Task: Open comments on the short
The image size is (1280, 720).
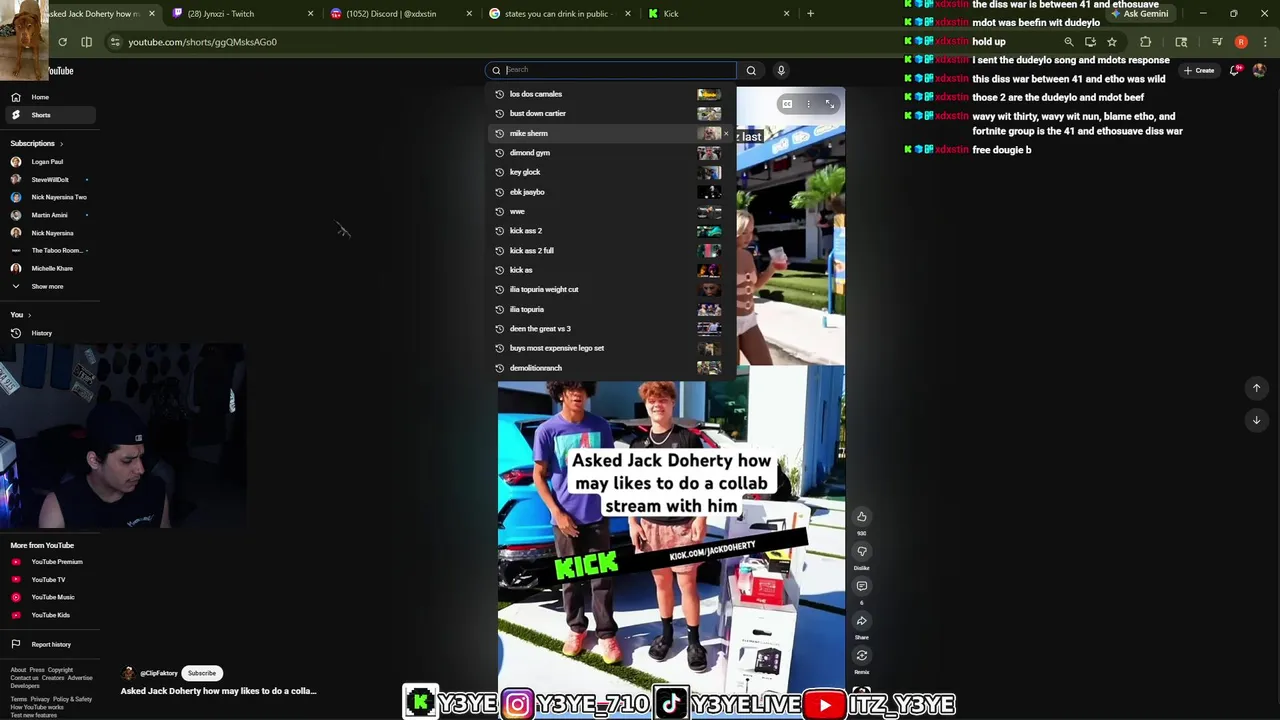Action: click(x=861, y=586)
